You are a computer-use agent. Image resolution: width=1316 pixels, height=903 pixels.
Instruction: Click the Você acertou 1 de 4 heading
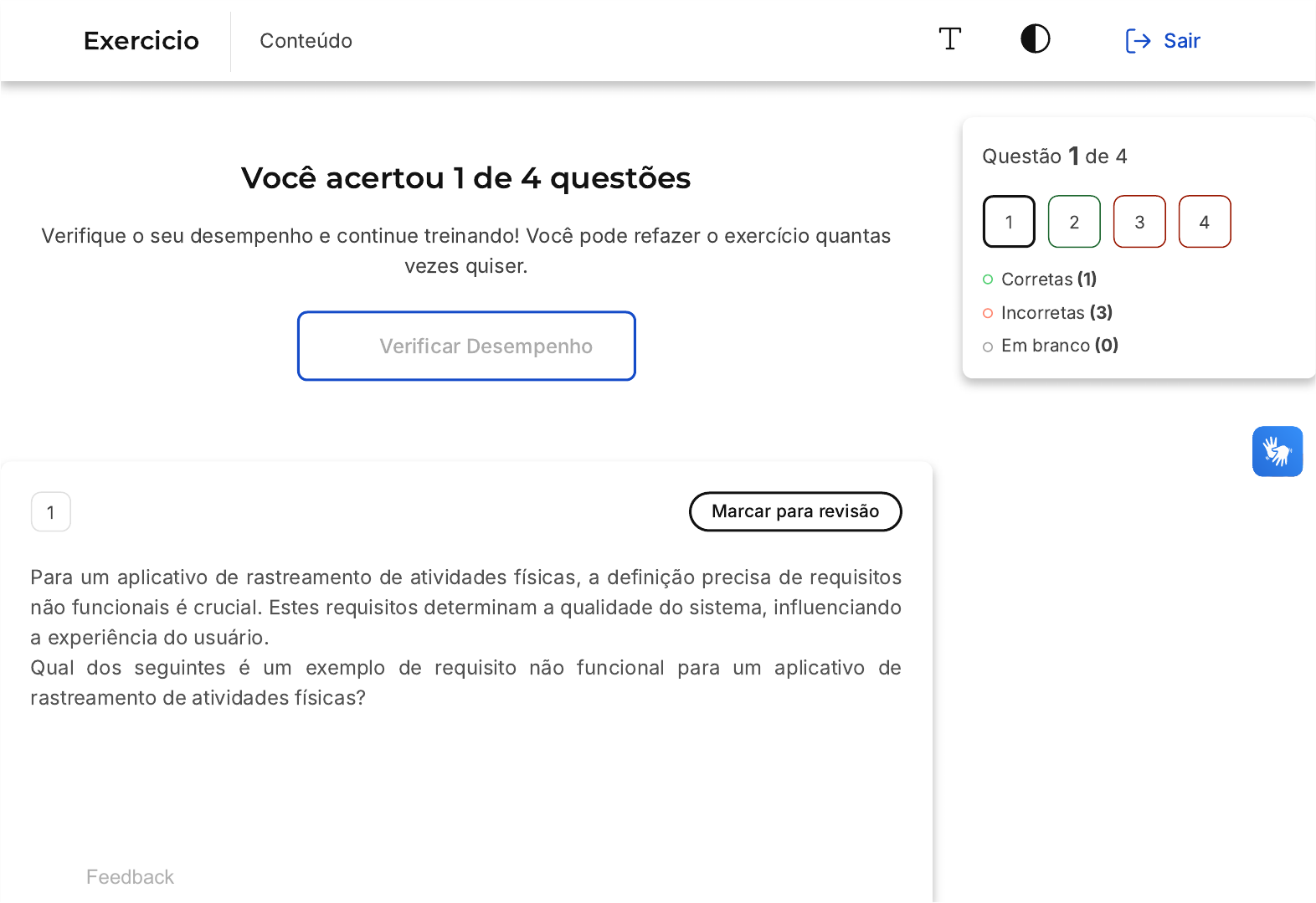[x=465, y=178]
